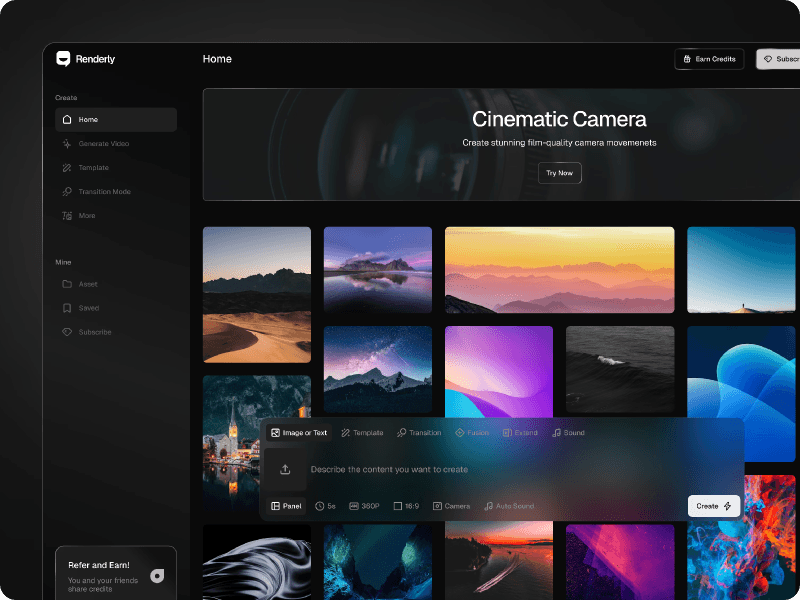The height and width of the screenshot is (600, 800).
Task: Toggle the Auto Sound option
Action: click(509, 506)
